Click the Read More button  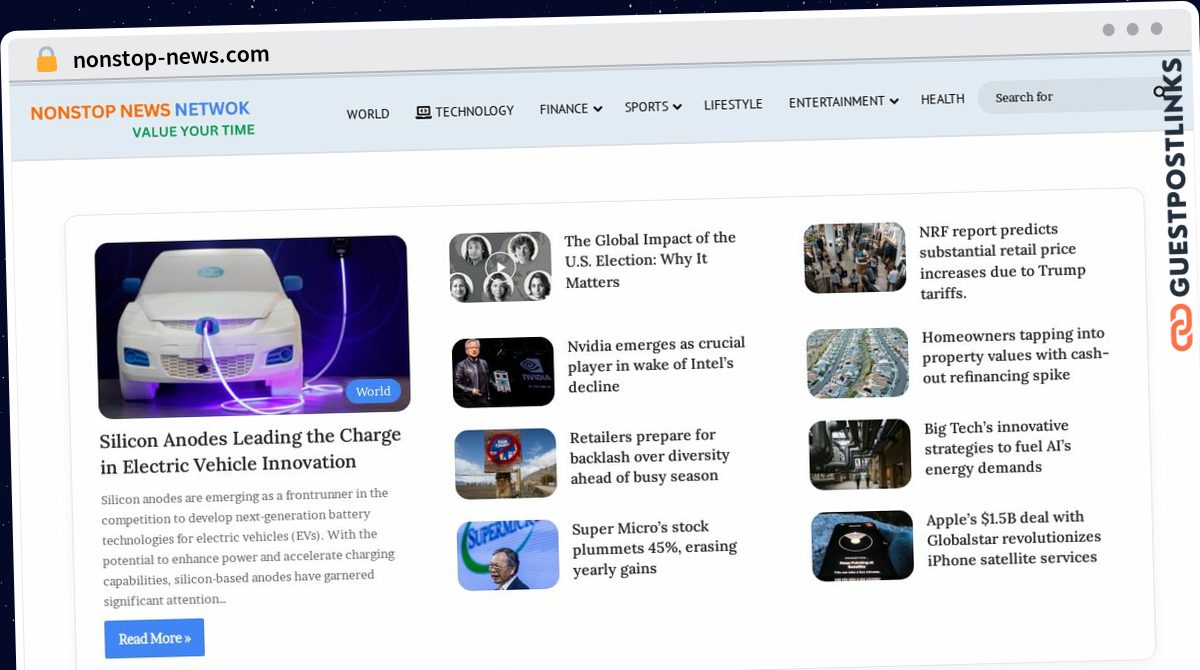click(x=154, y=638)
